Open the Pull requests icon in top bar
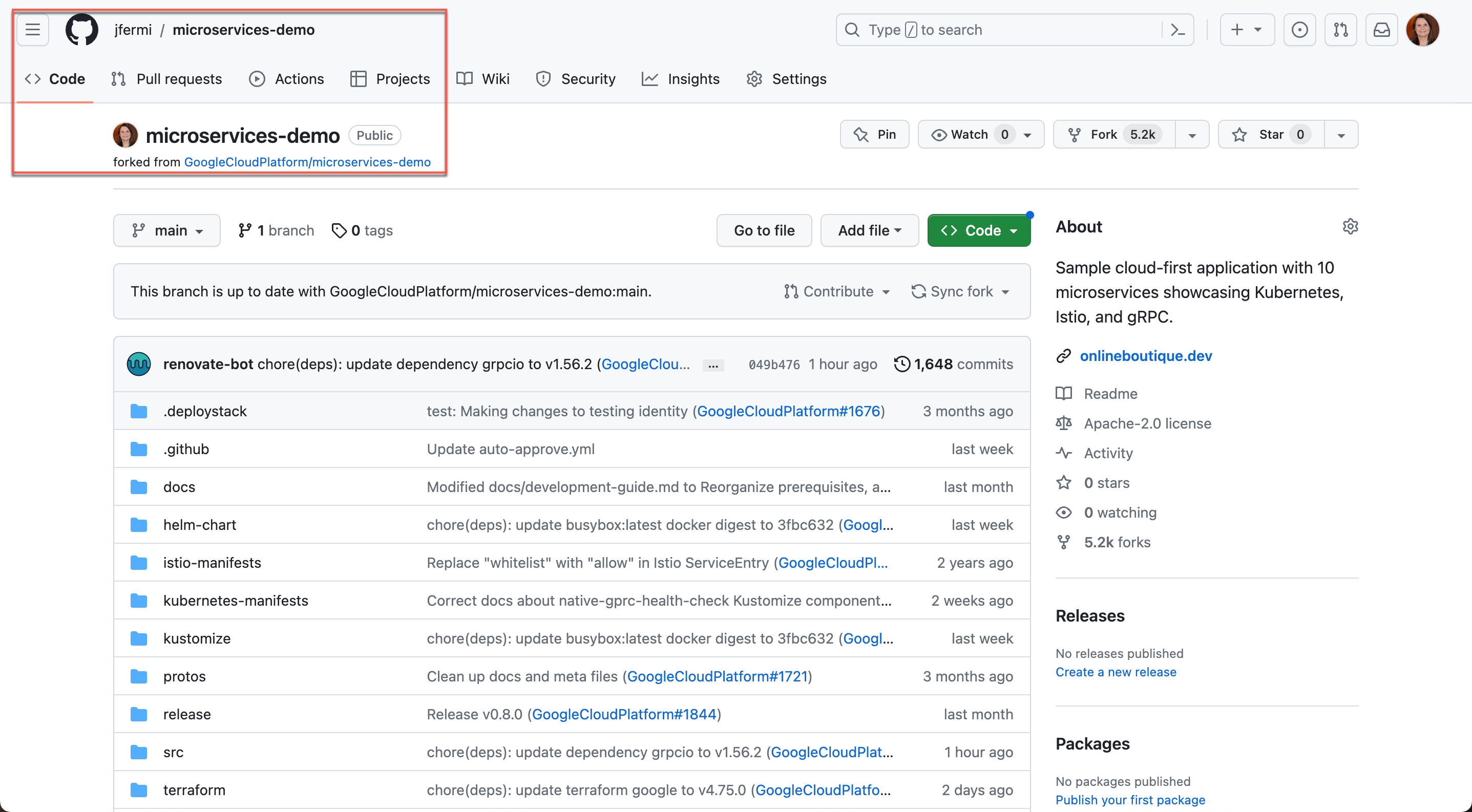1472x812 pixels. [1340, 30]
